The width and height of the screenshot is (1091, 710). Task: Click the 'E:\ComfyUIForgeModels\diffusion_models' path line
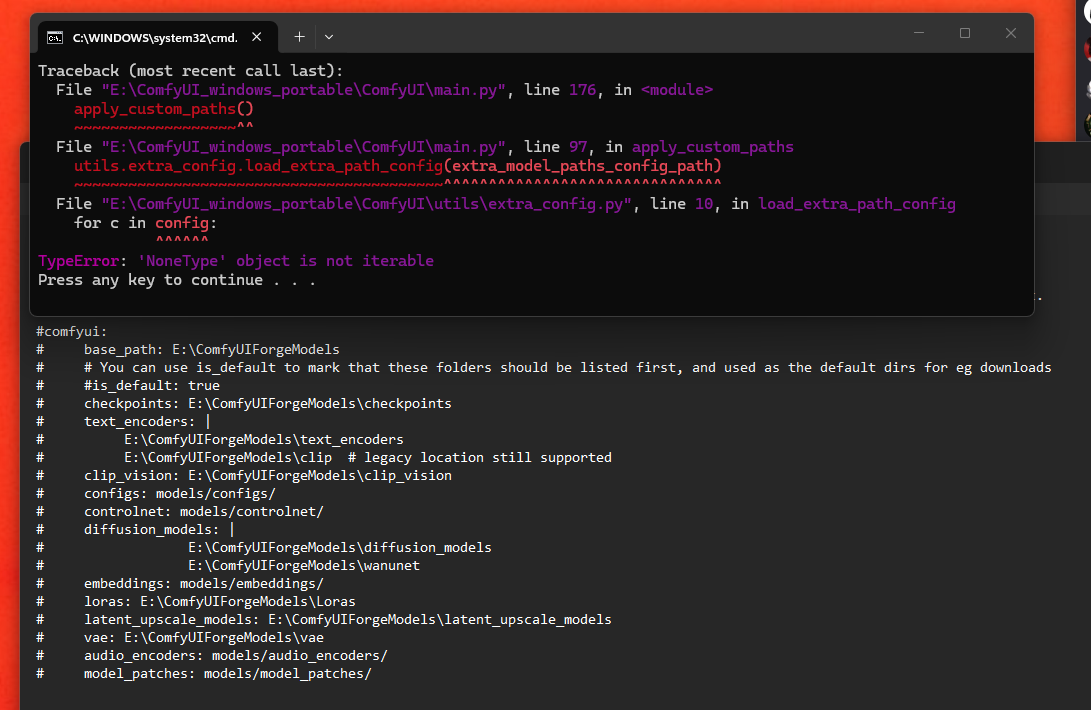(x=340, y=548)
